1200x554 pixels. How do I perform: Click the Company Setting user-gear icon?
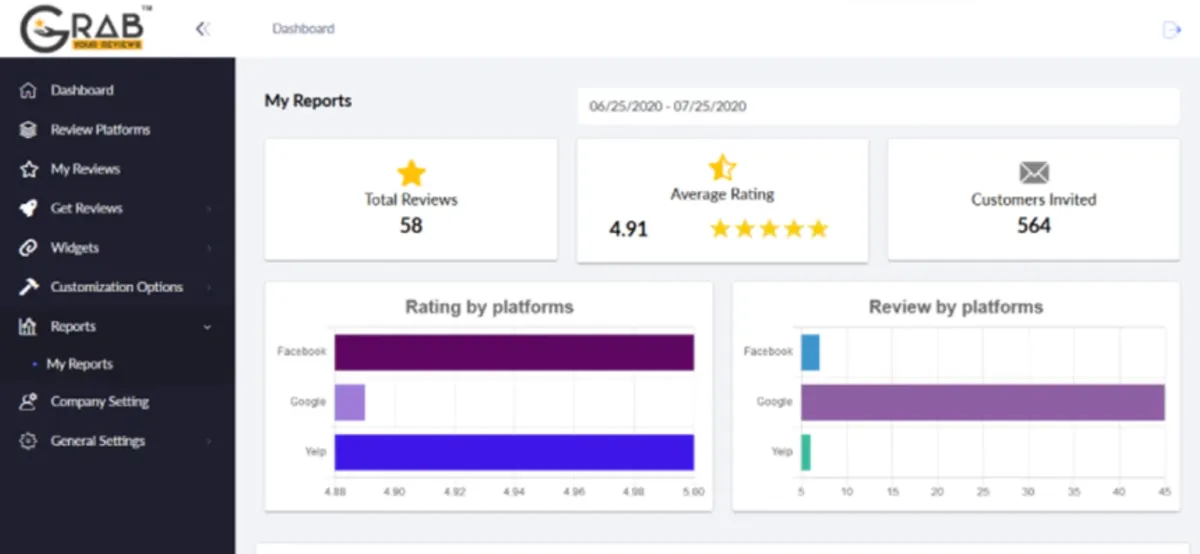[x=28, y=402]
